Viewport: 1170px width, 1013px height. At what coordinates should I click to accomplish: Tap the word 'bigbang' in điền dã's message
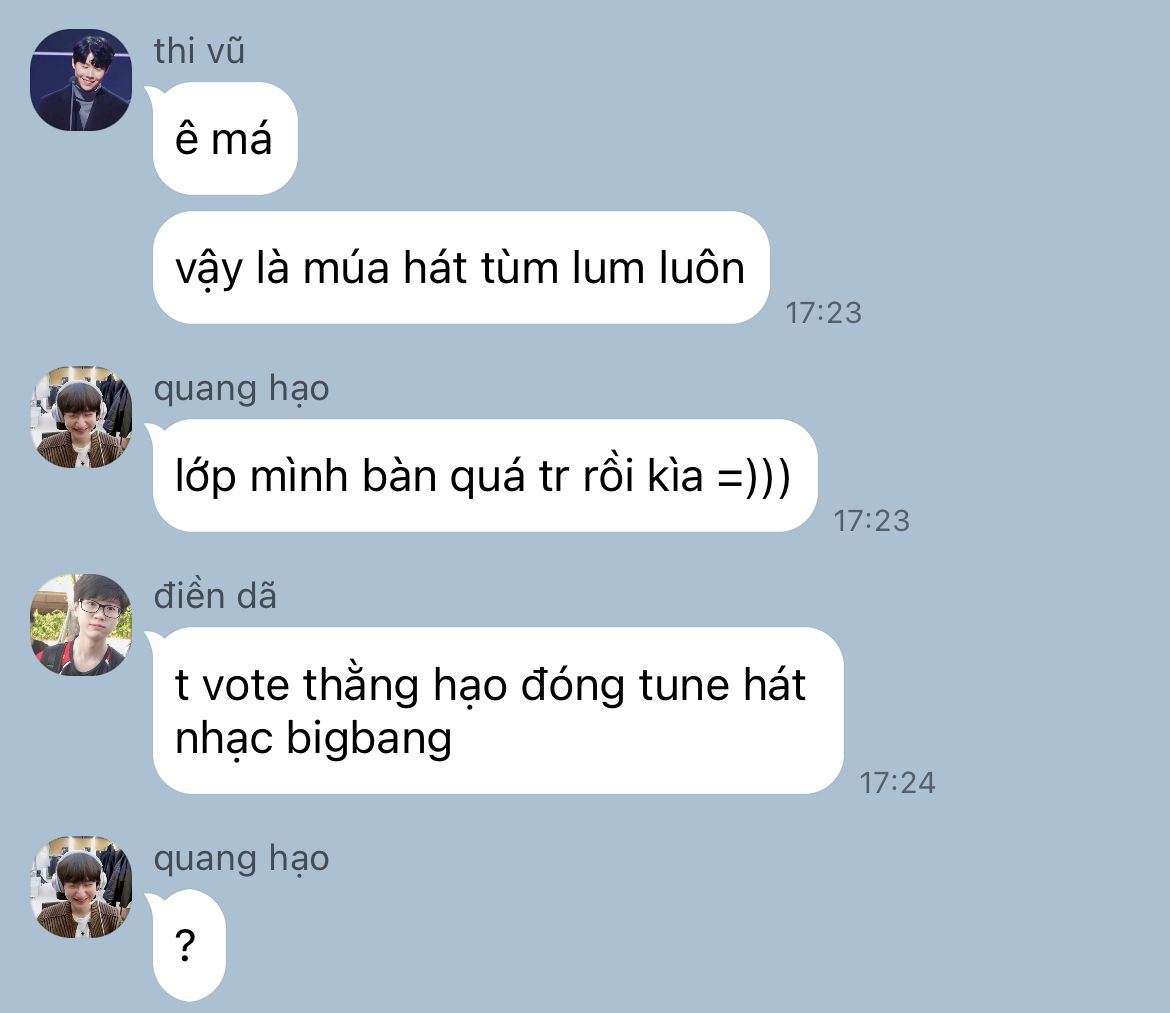tap(369, 740)
